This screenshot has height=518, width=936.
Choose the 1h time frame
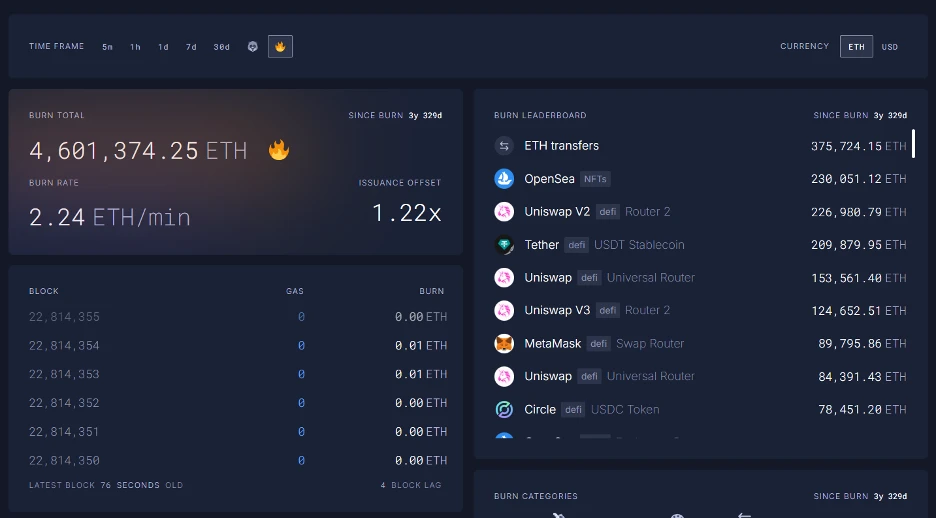(x=135, y=47)
